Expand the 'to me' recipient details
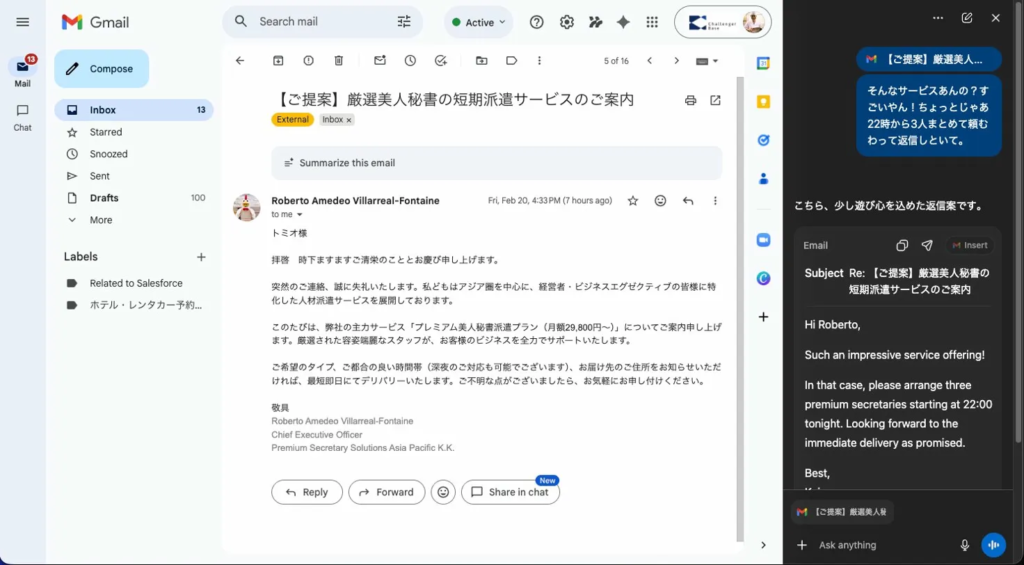The width and height of the screenshot is (1024, 565). (299, 215)
